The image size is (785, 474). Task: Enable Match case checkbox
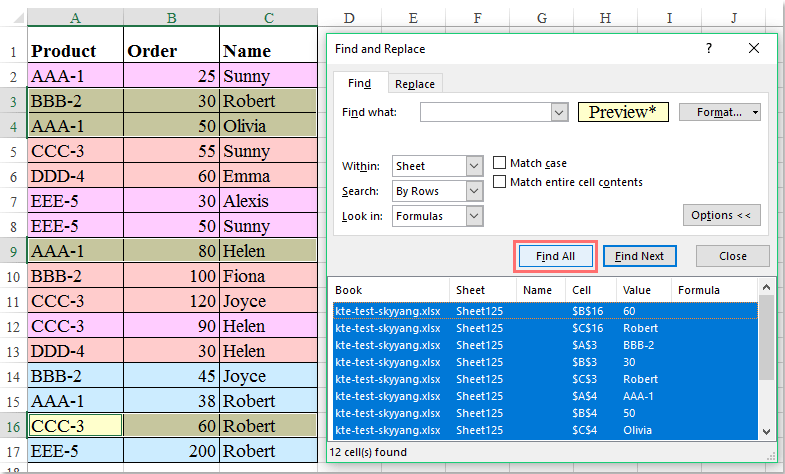(499, 163)
